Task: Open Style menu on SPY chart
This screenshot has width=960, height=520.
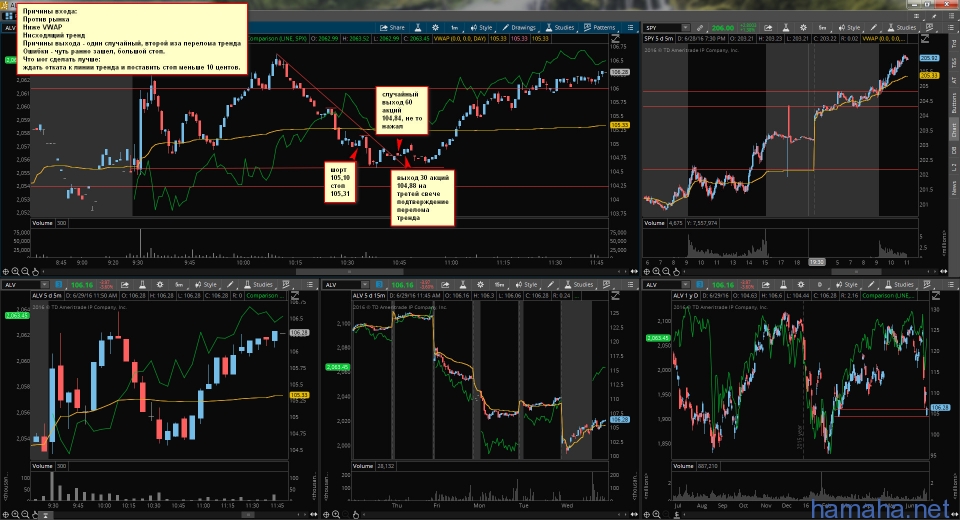Action: [x=849, y=28]
